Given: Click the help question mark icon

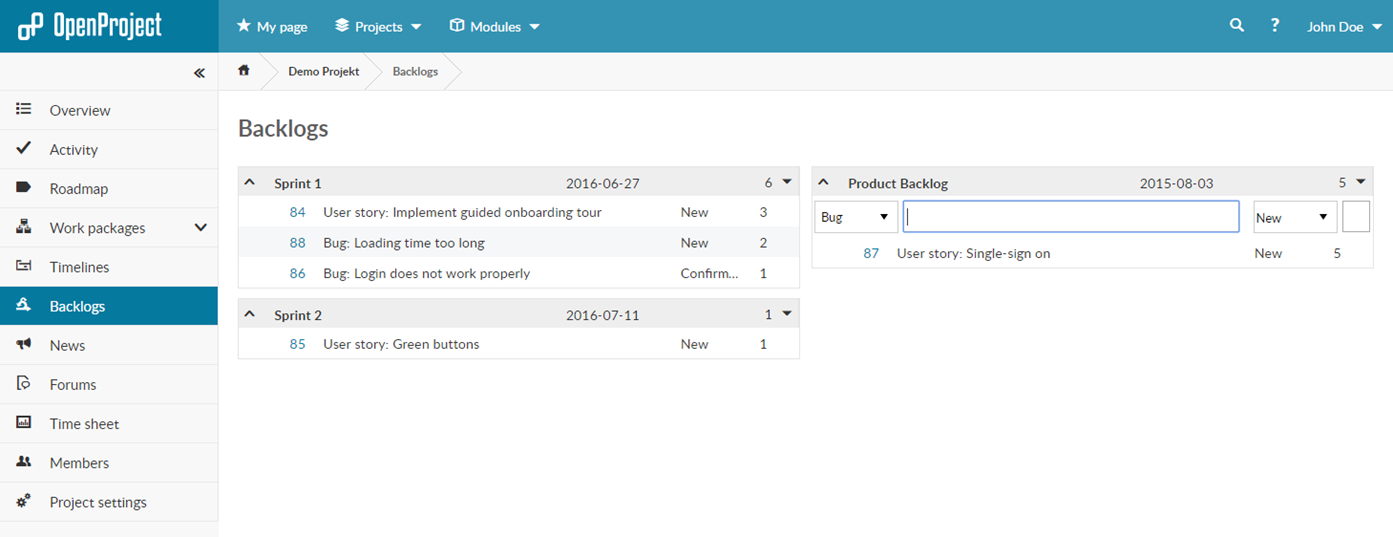Looking at the screenshot, I should point(1275,26).
